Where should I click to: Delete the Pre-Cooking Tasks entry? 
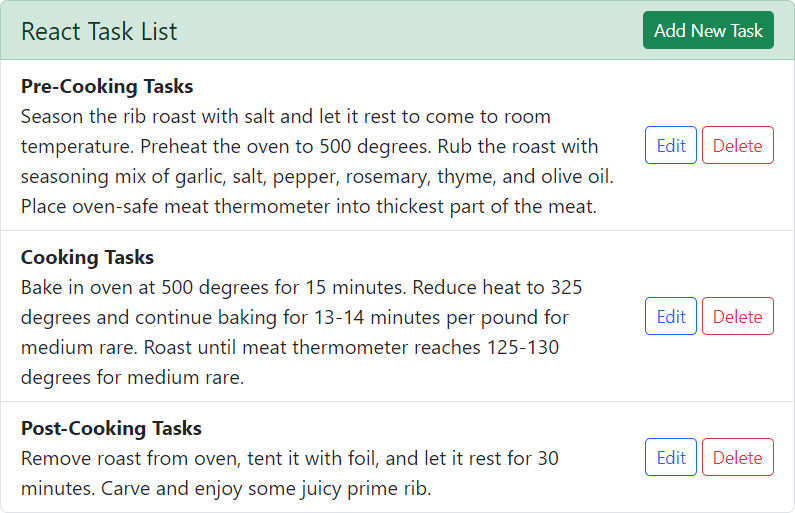tap(738, 146)
